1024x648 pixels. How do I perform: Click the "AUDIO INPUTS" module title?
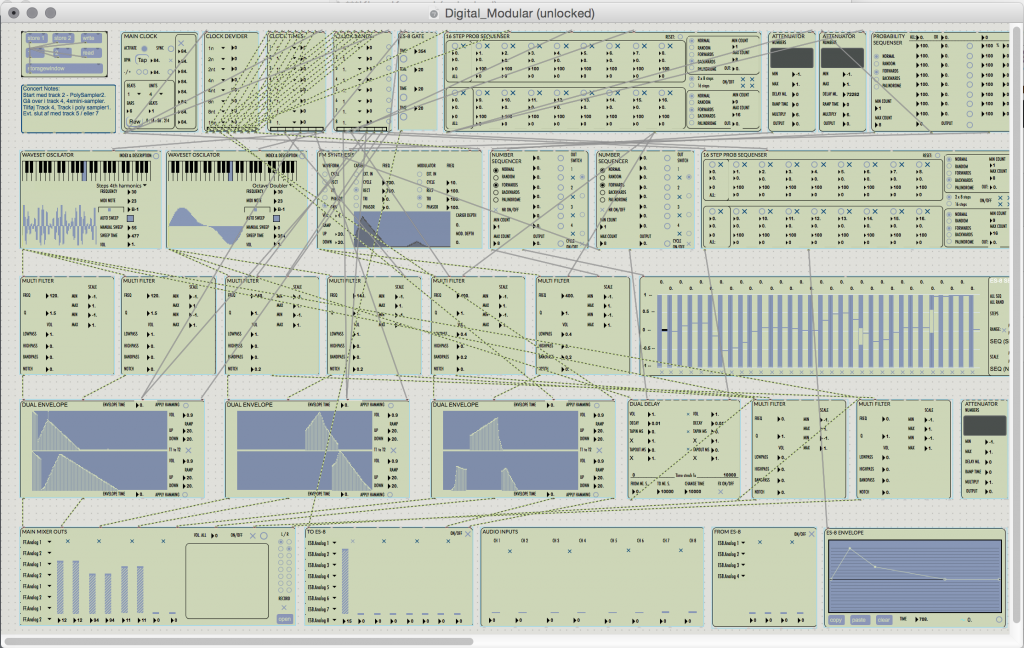[x=500, y=532]
